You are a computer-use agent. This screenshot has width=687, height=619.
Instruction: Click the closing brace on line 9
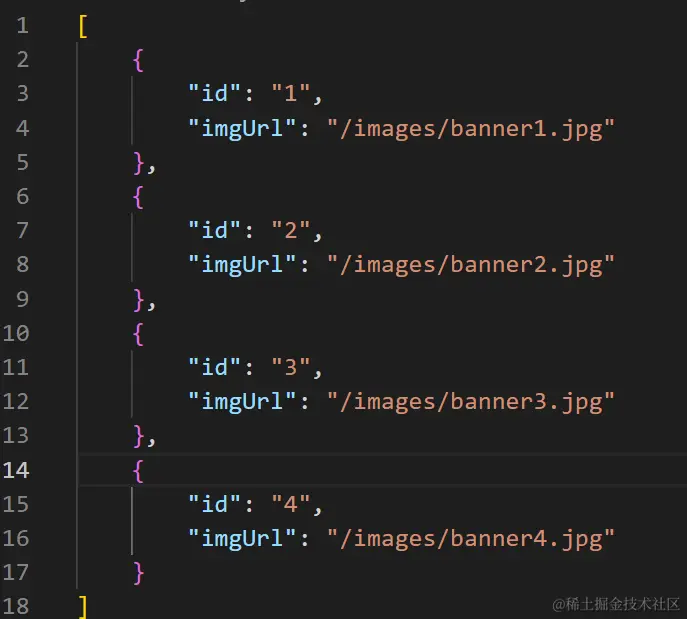coord(138,300)
